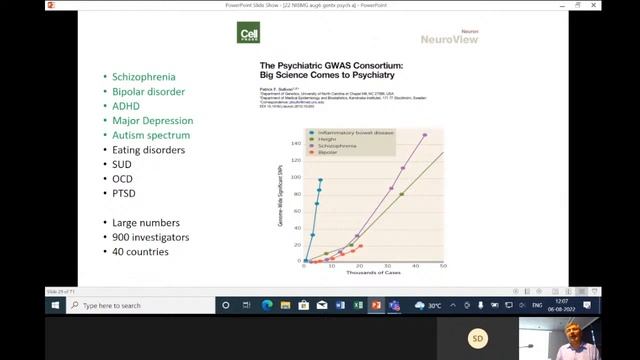Switch to Reading view from the status bar

[x=568, y=291]
